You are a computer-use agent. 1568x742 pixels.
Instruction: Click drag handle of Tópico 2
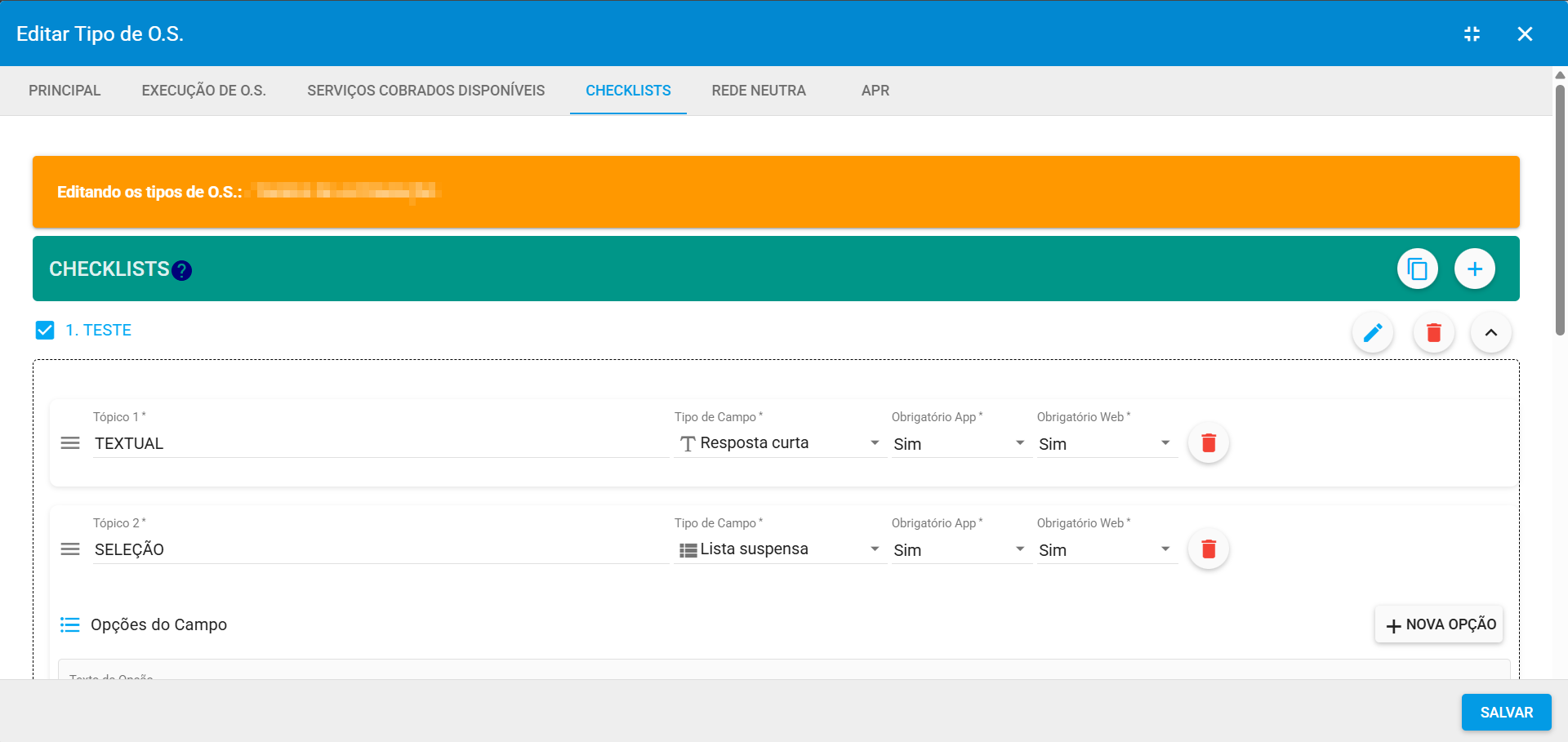70,549
